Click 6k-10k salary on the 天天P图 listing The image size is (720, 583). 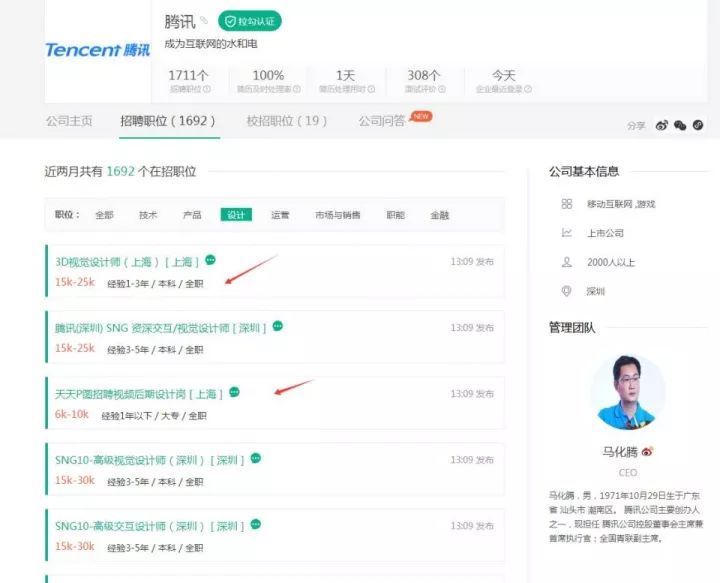click(x=72, y=415)
